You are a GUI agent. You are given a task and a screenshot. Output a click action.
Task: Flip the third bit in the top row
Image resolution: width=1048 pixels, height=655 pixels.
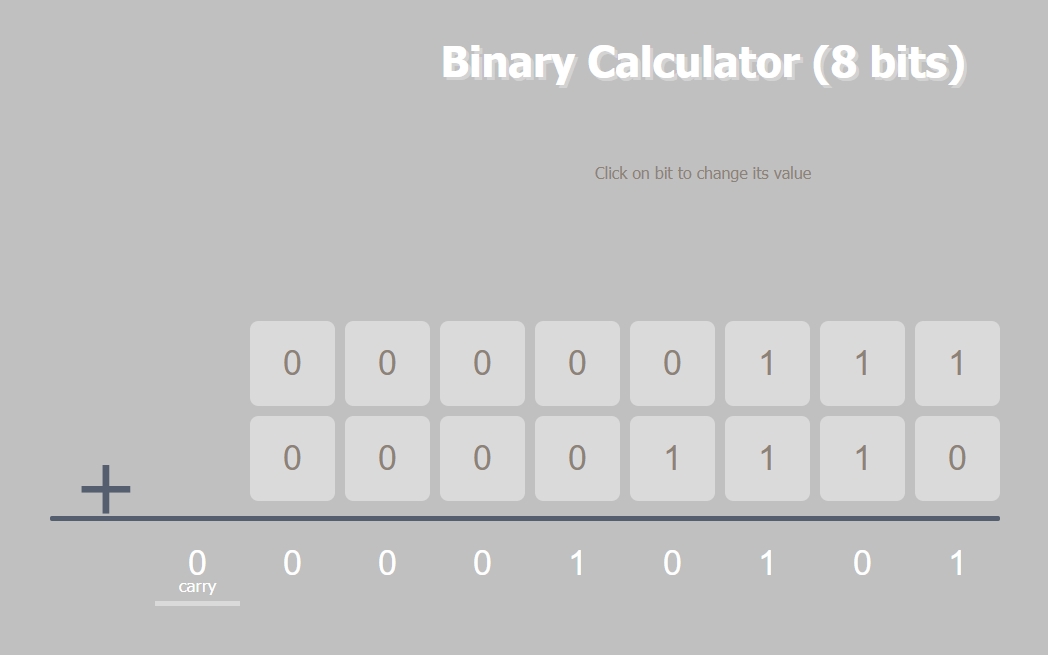point(482,363)
